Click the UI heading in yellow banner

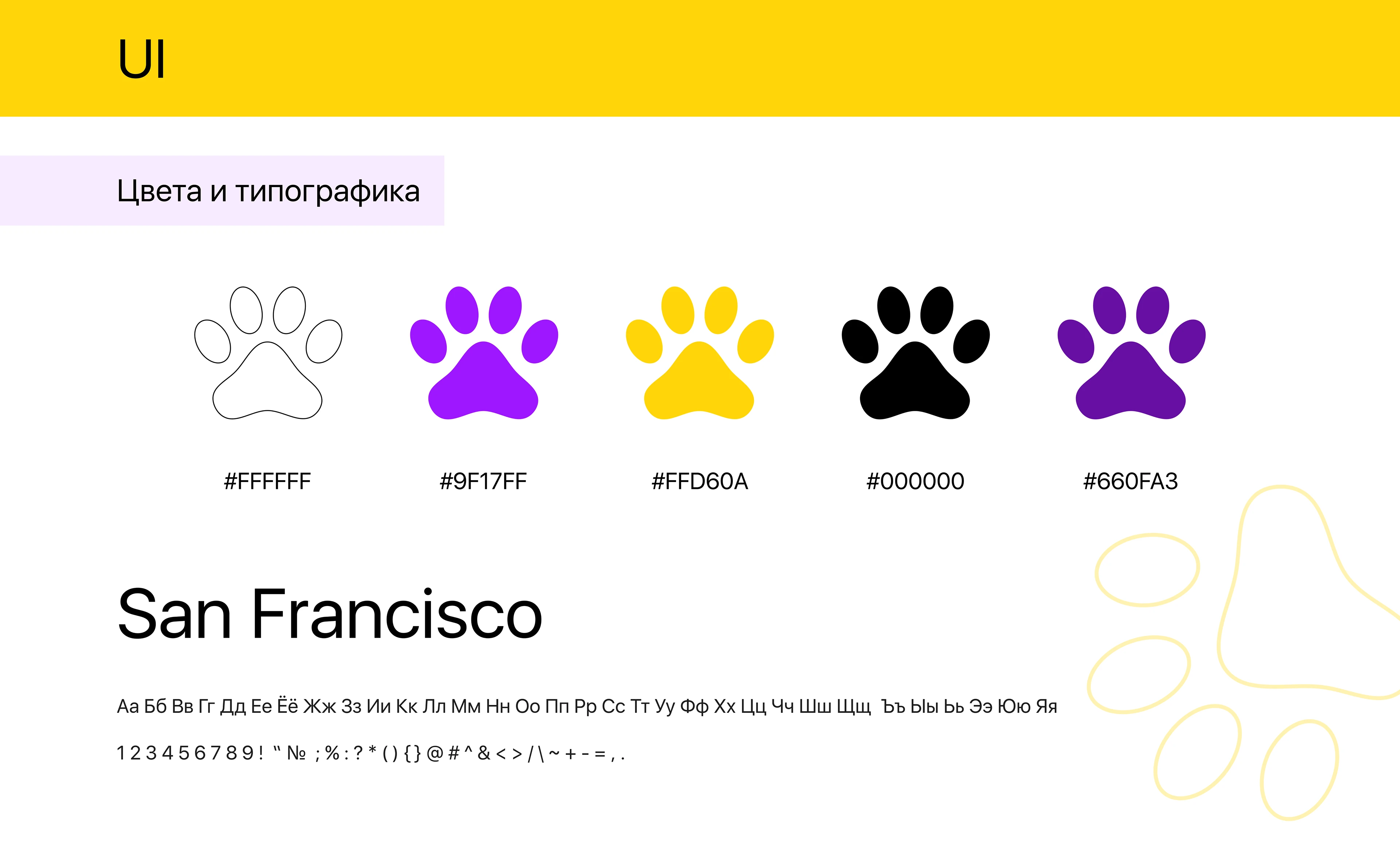(141, 58)
